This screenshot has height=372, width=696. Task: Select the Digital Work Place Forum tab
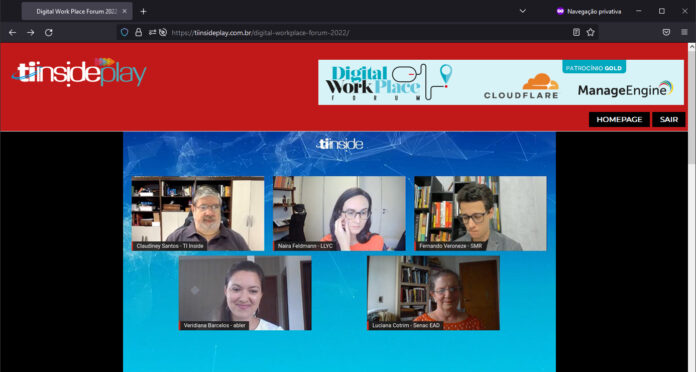click(x=77, y=12)
